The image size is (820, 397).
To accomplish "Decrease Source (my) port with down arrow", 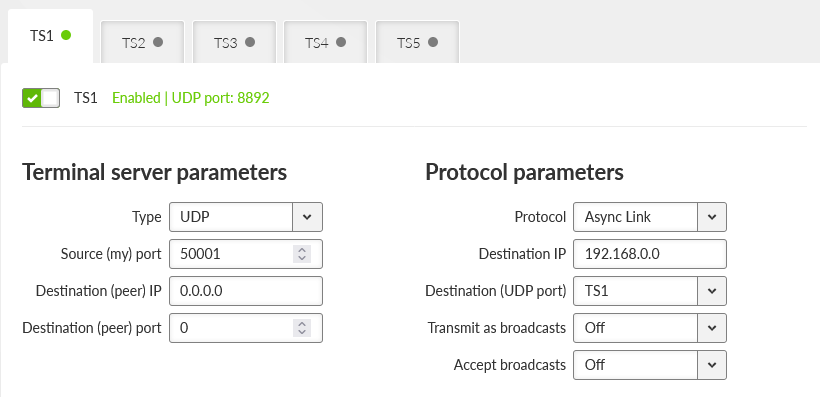I will point(302,258).
